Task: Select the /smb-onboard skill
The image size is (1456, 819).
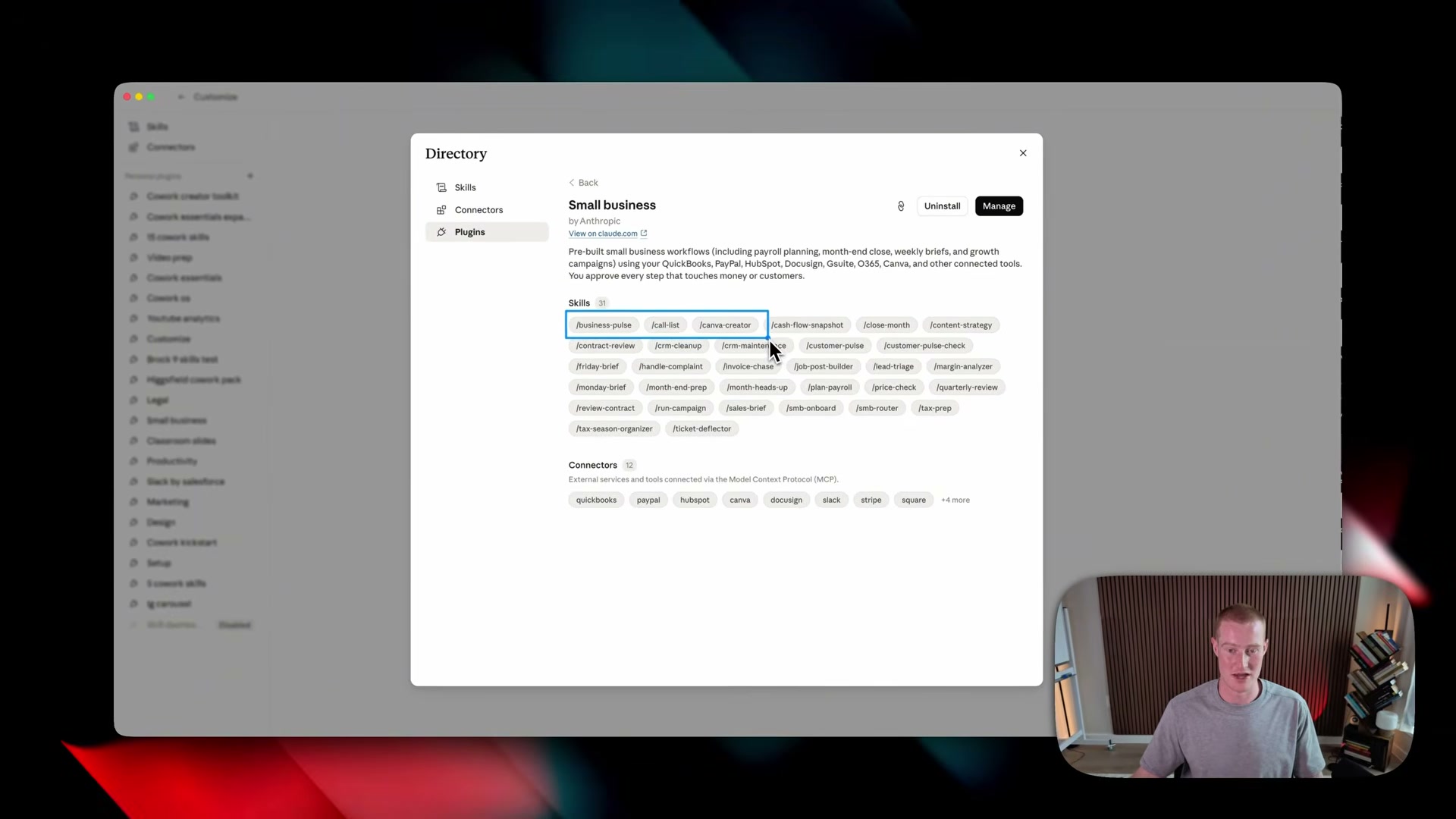Action: [811, 409]
